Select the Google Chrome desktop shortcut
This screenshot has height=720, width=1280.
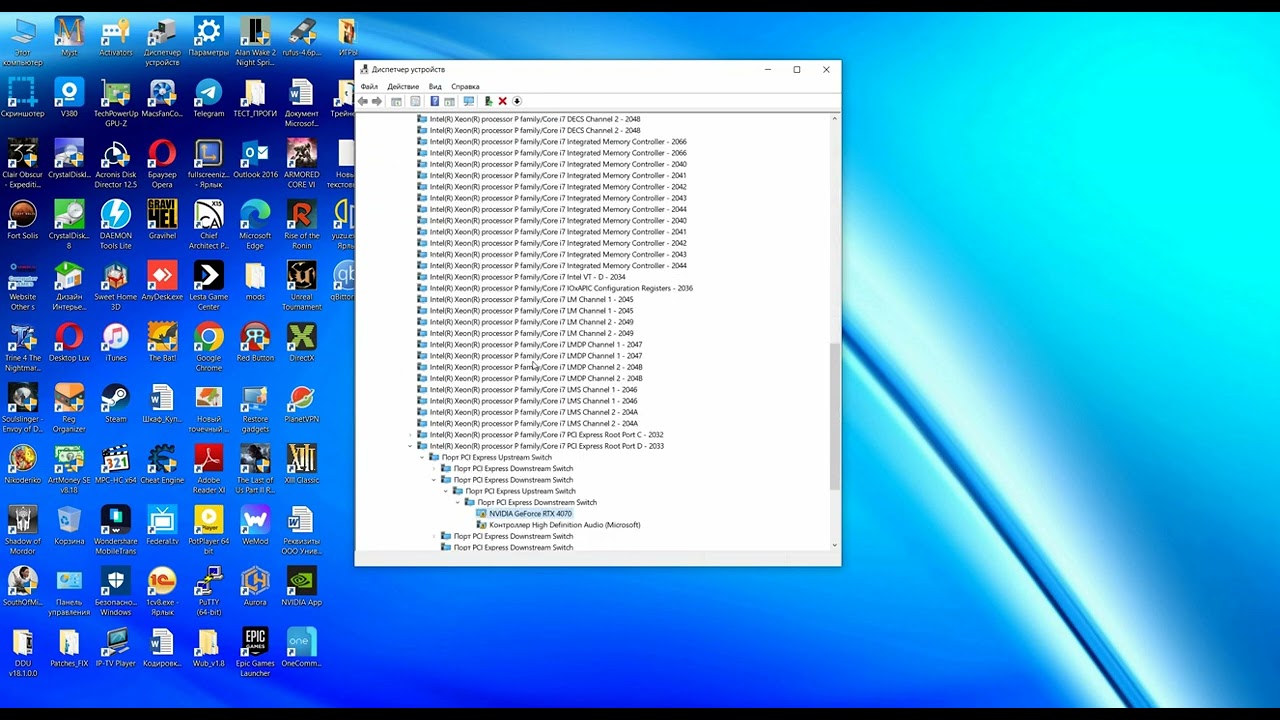[x=208, y=347]
